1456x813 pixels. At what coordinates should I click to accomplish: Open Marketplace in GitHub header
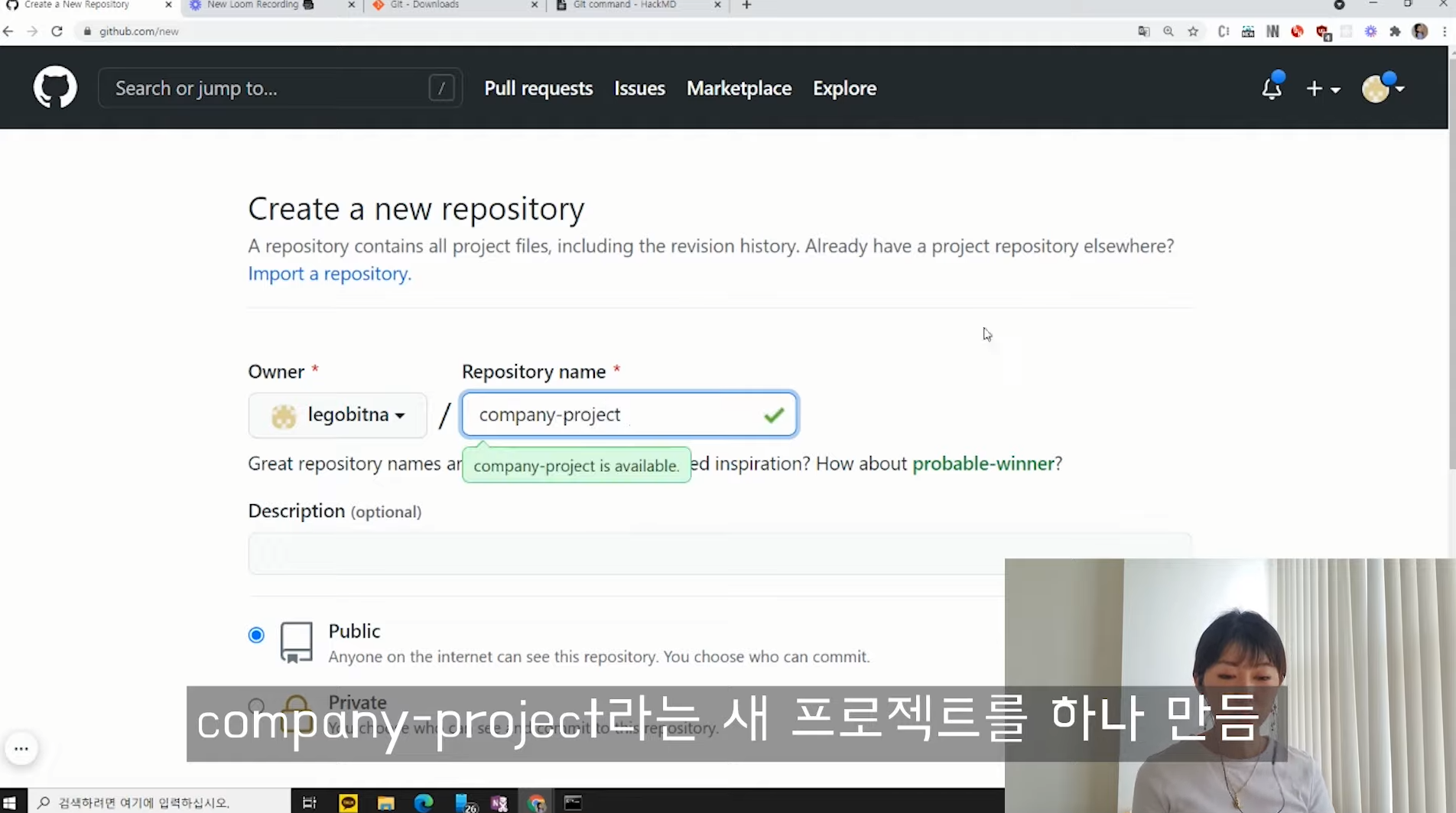pos(739,88)
